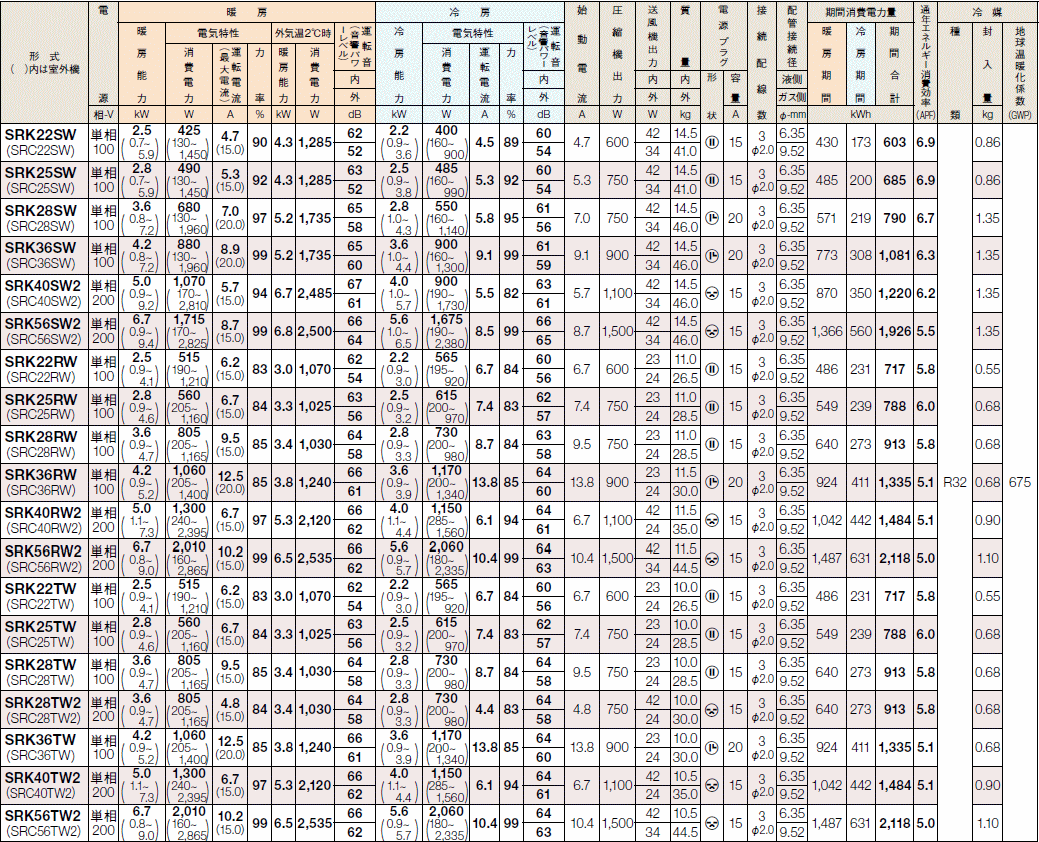
Task: Click the SRK36SW model name
Action: pos(40,248)
